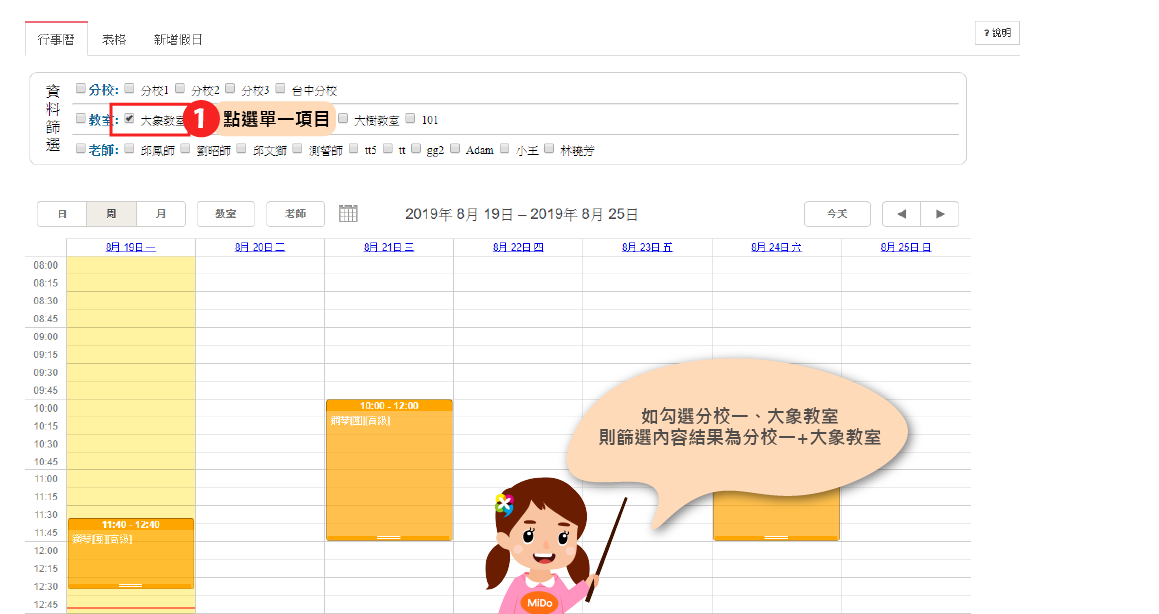Switch to the 表格 tab

[114, 40]
